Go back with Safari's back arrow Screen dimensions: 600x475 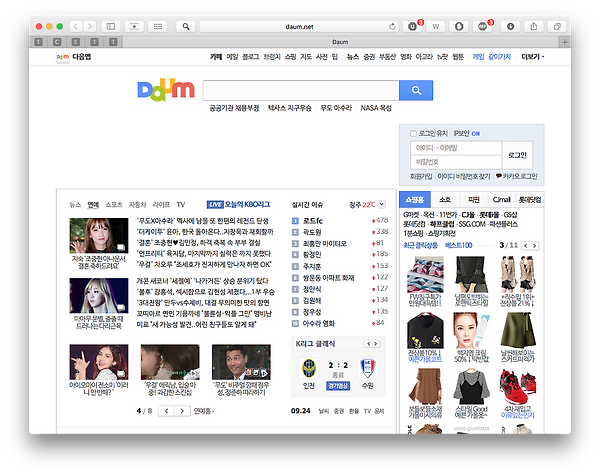click(x=76, y=26)
